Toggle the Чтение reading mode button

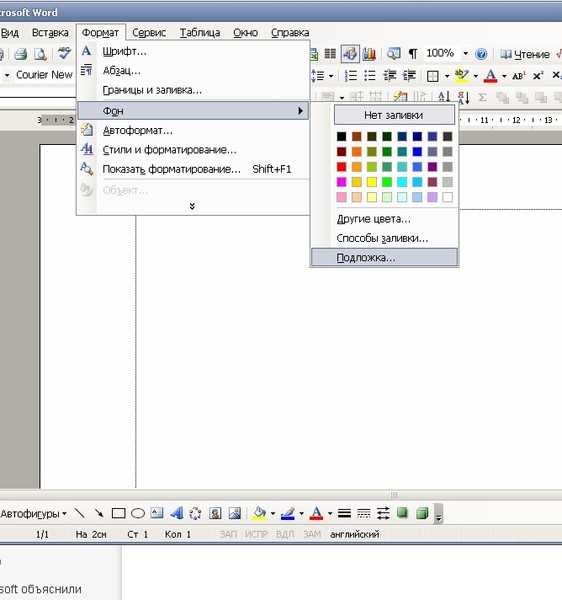coord(525,54)
